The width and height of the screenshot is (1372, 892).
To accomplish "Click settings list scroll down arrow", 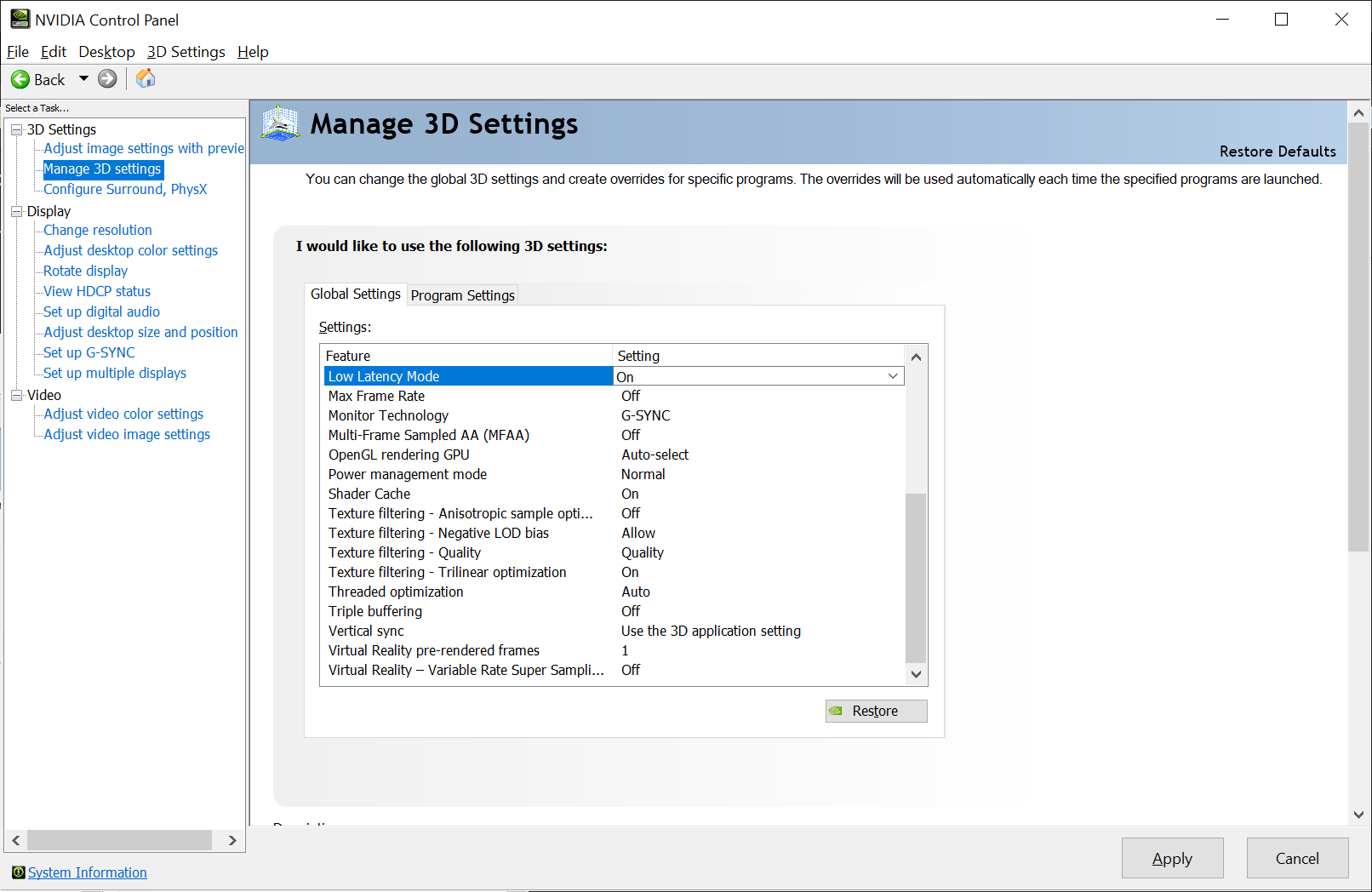I will (916, 674).
